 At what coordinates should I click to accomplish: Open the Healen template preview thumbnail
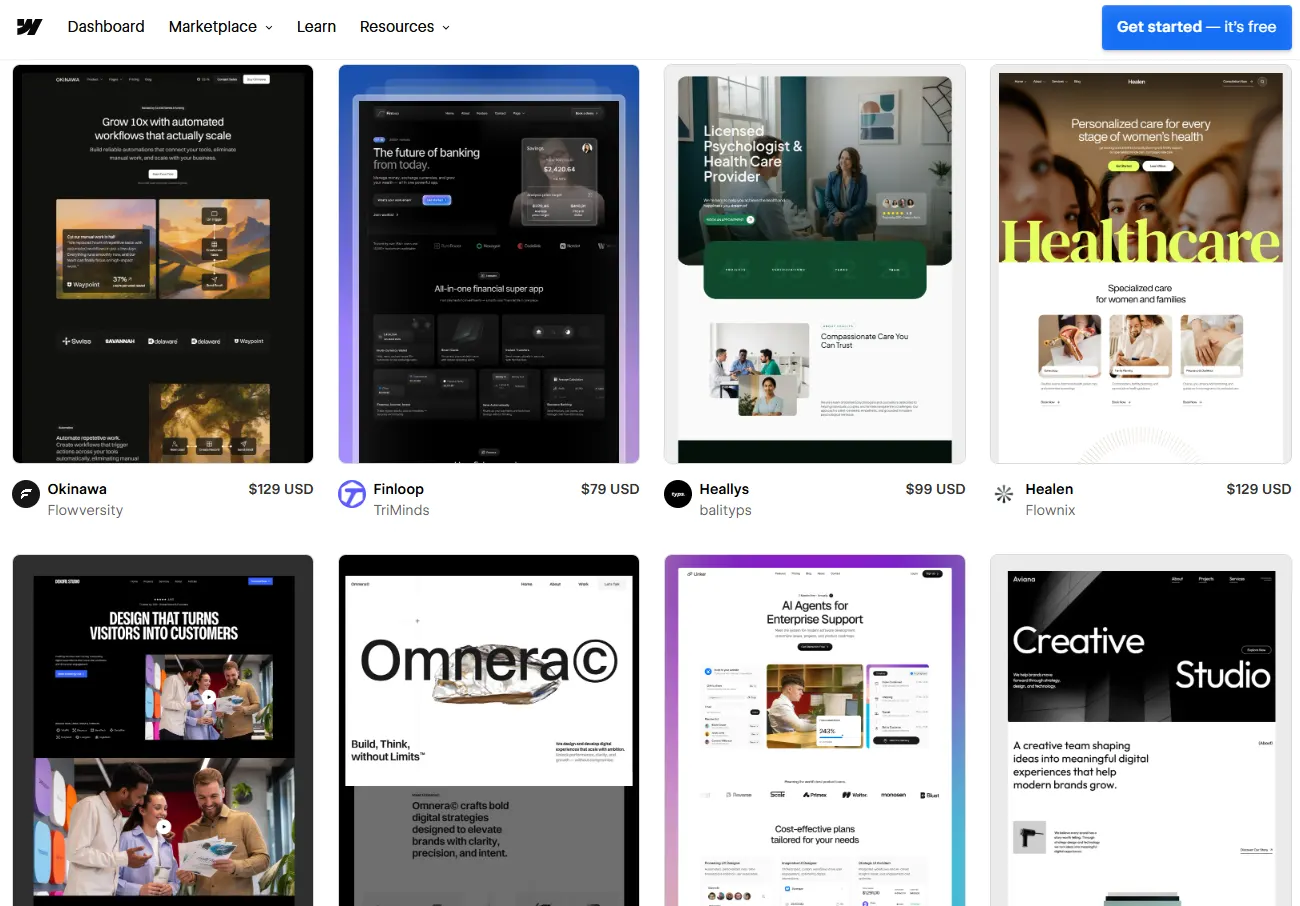pyautogui.click(x=1141, y=264)
